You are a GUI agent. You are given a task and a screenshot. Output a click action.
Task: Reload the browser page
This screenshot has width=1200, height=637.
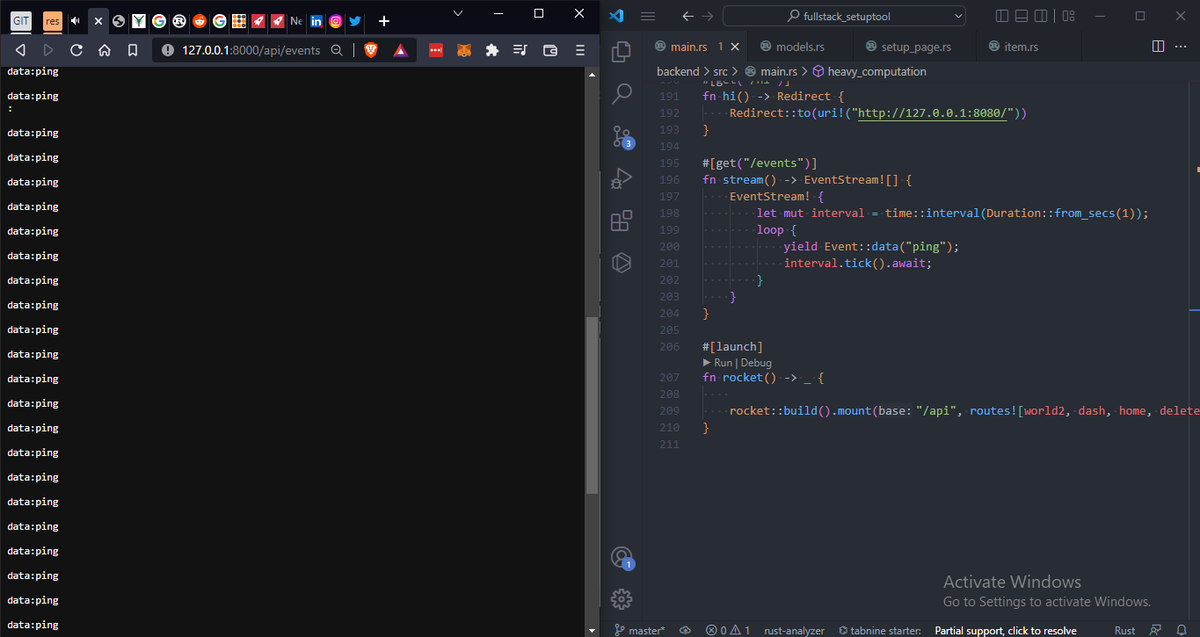click(x=76, y=50)
